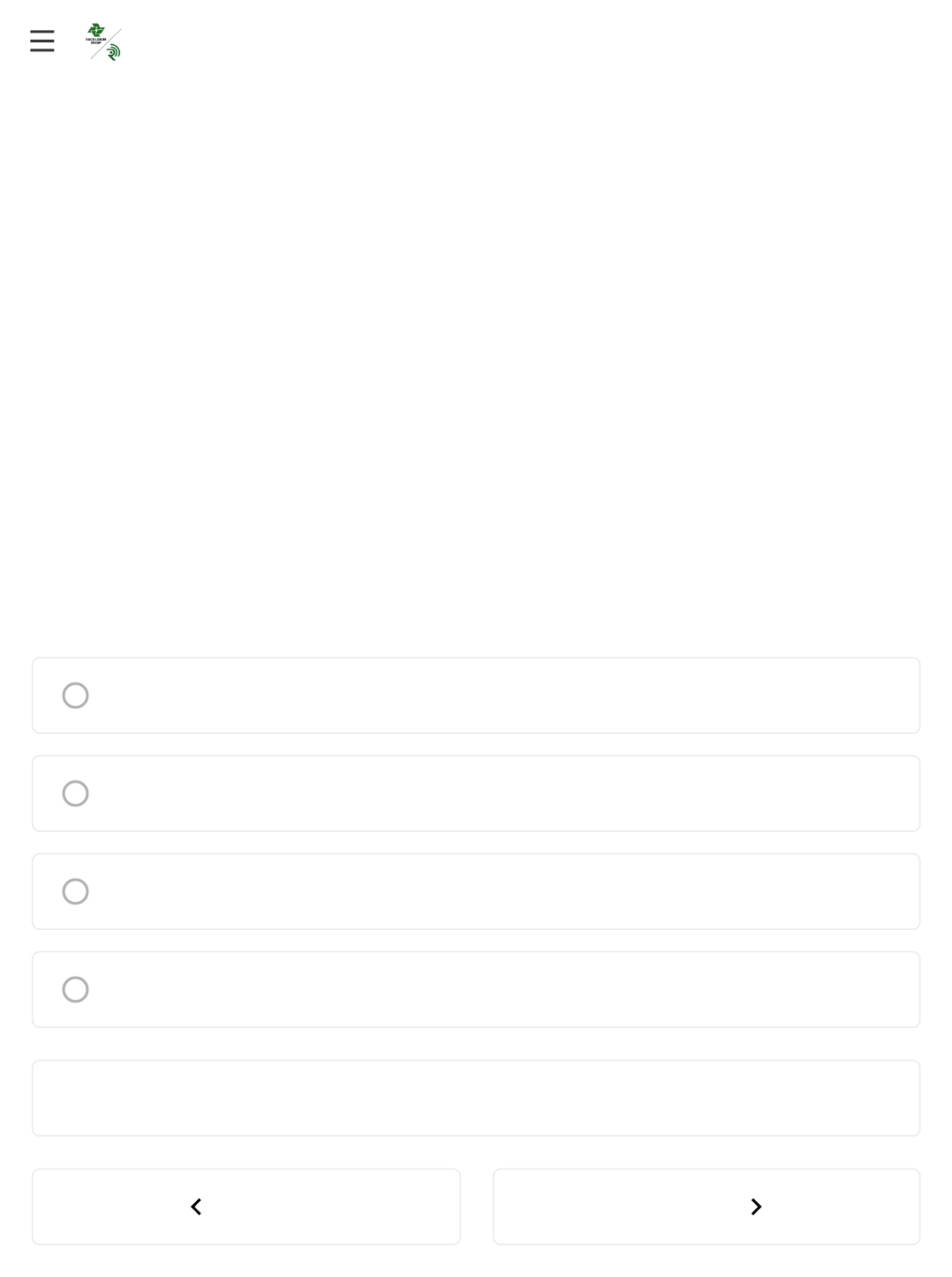Click the right-pointing chevron arrow
Viewport: 952px width, 1277px height.
point(756,1207)
